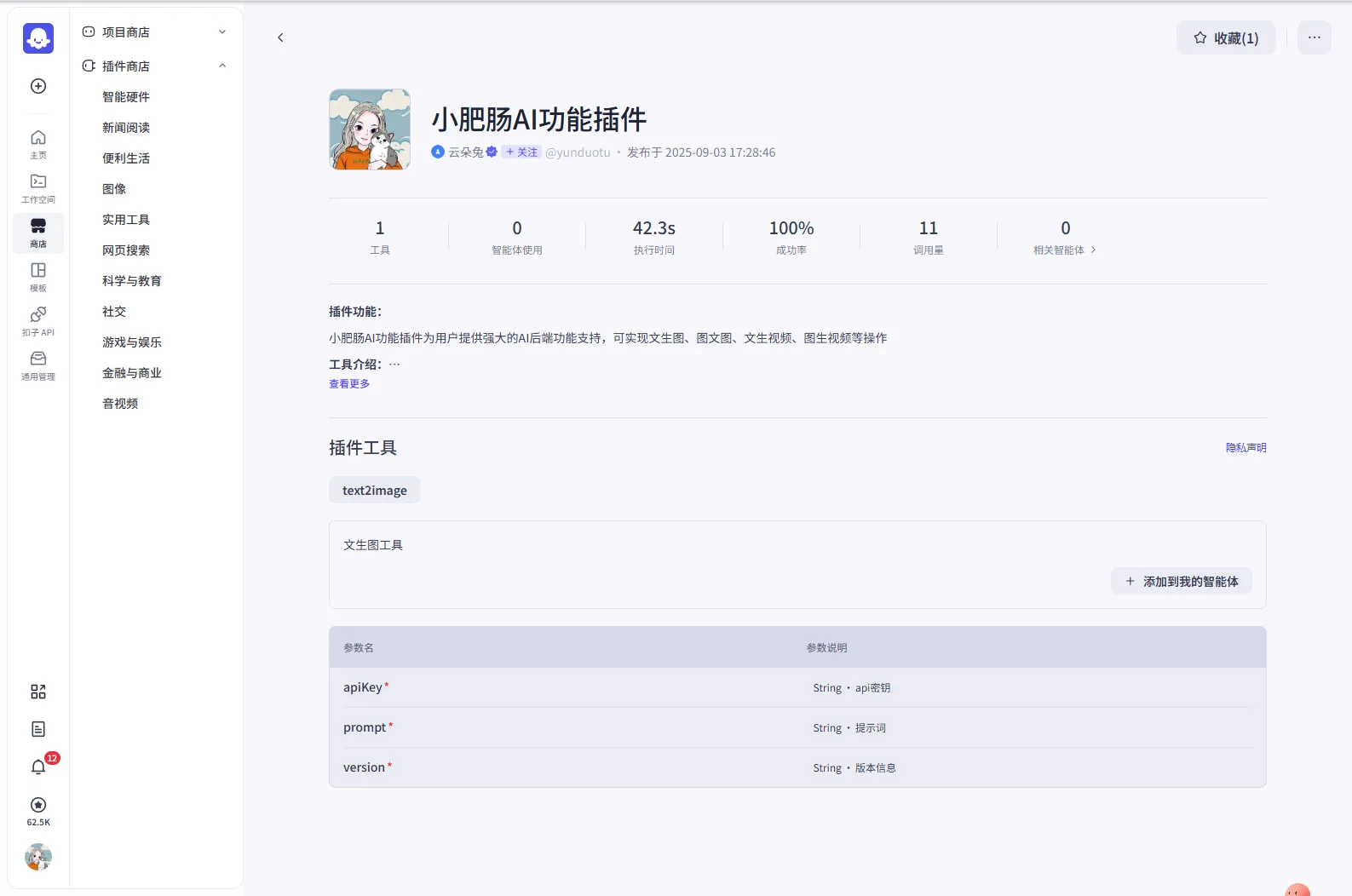Image resolution: width=1352 pixels, height=896 pixels.
Task: Open the user avatar at sidebar bottom
Action: coord(38,857)
